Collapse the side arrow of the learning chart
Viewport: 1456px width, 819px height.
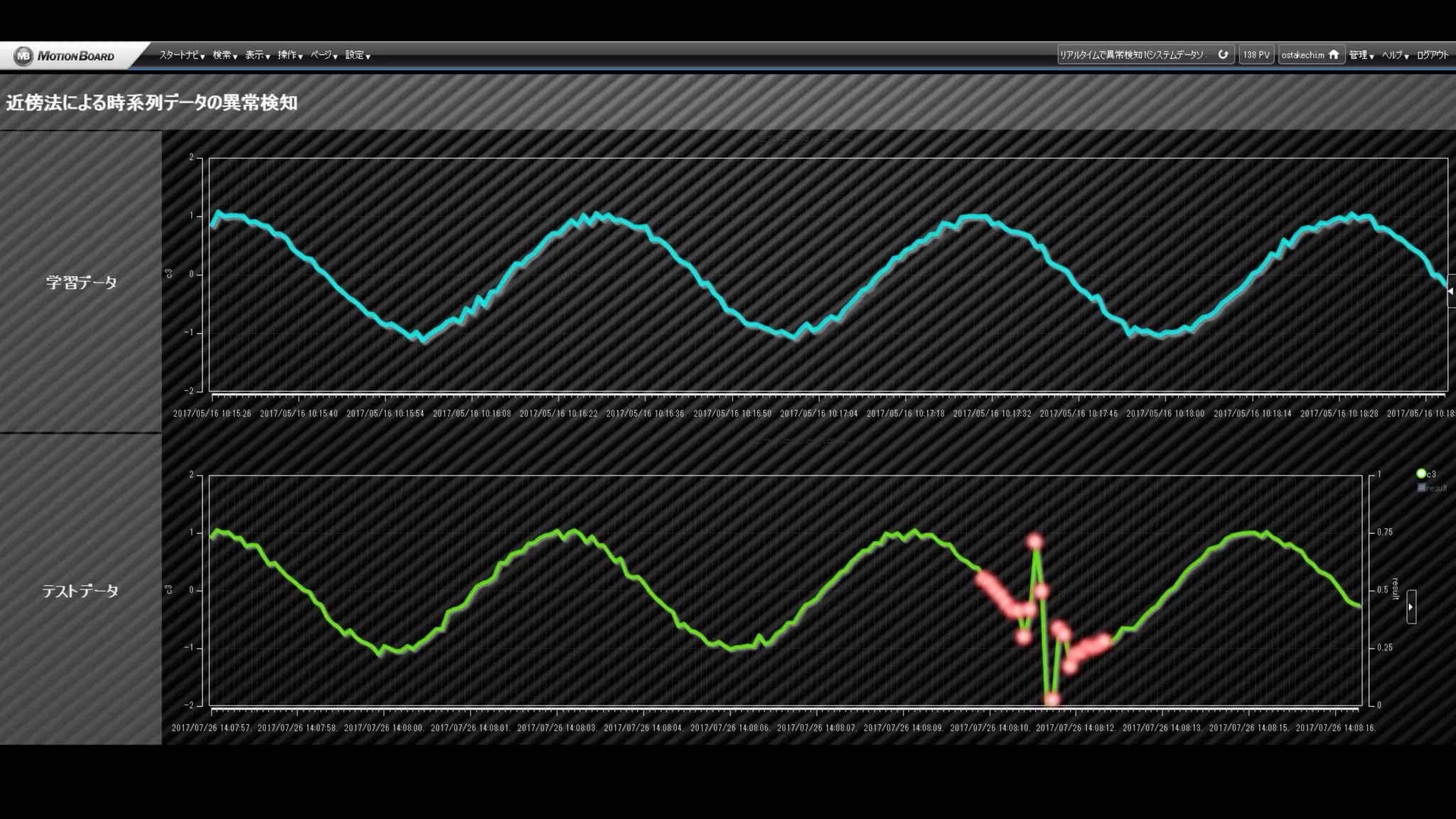pos(1450,291)
